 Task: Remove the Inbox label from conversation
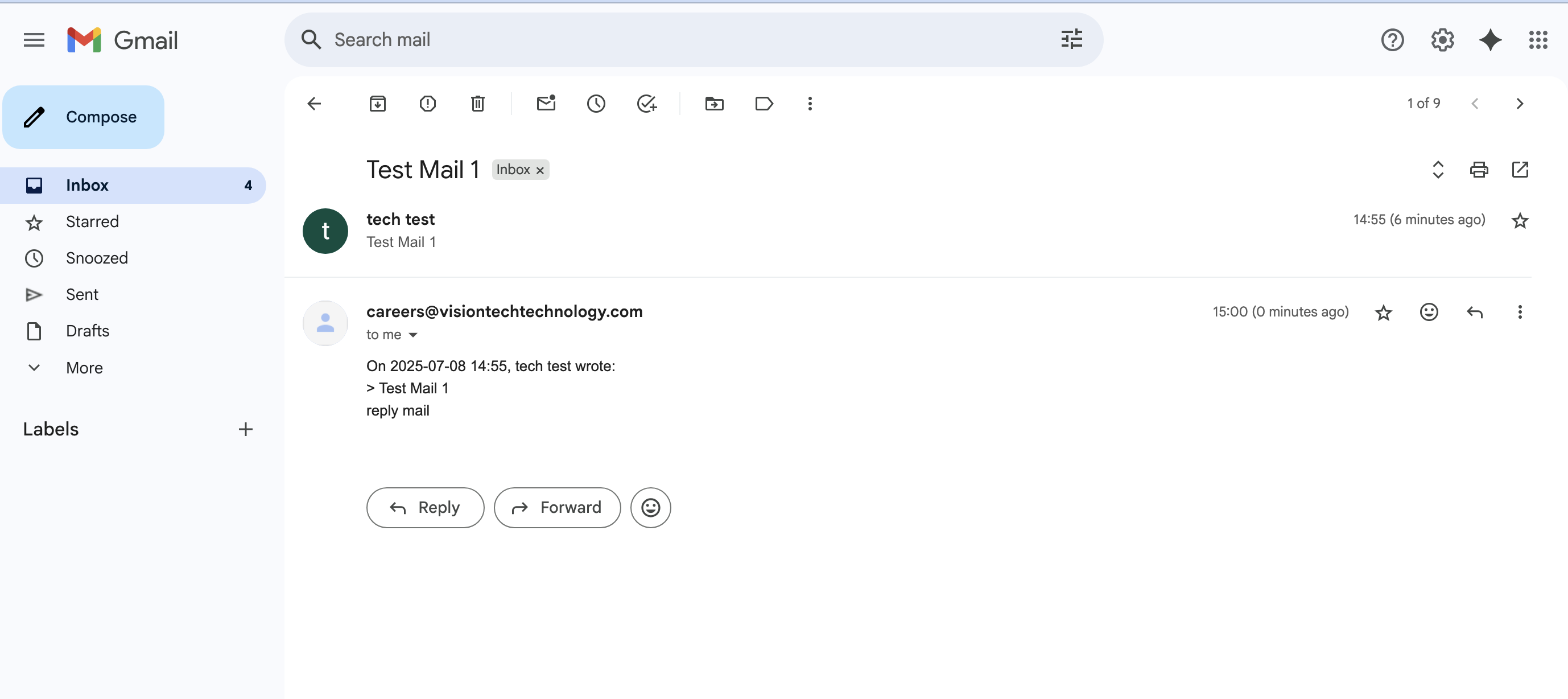[x=540, y=171]
